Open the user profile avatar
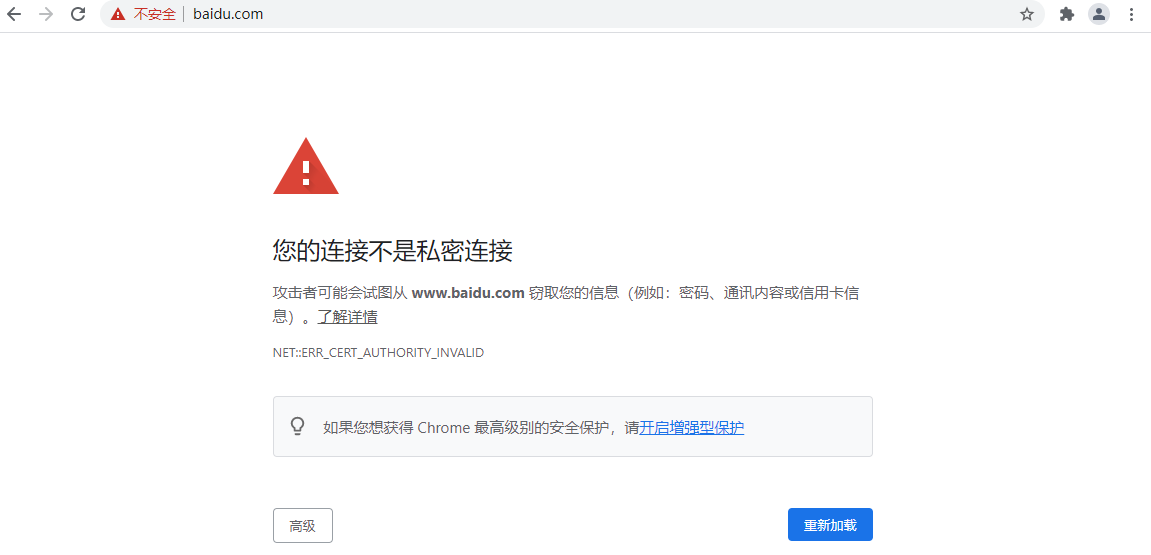 pyautogui.click(x=1099, y=14)
